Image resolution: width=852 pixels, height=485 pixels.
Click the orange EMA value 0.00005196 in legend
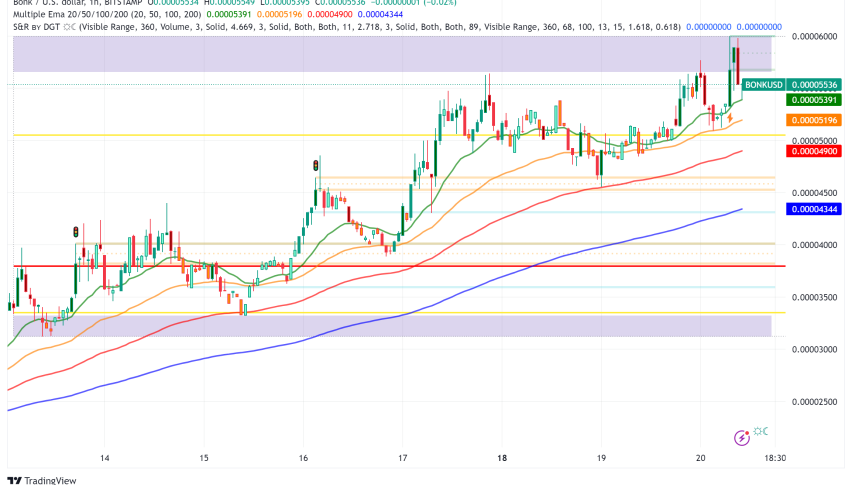tap(279, 15)
